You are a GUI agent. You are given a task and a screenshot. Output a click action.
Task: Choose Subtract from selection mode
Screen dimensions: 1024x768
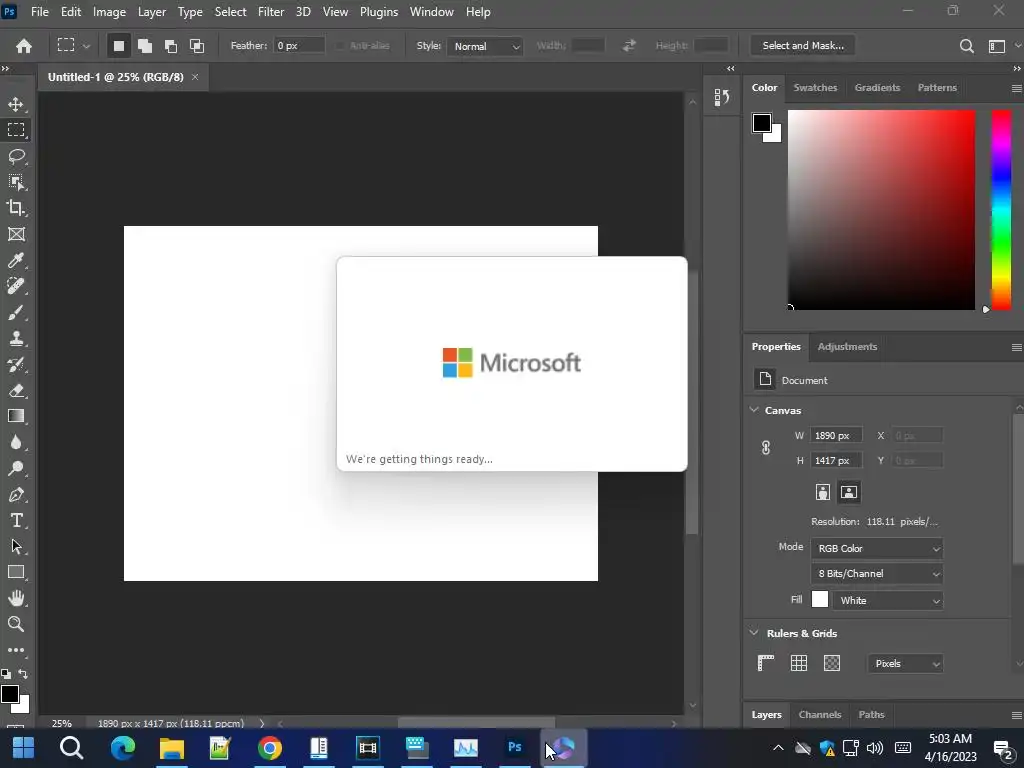coord(170,46)
